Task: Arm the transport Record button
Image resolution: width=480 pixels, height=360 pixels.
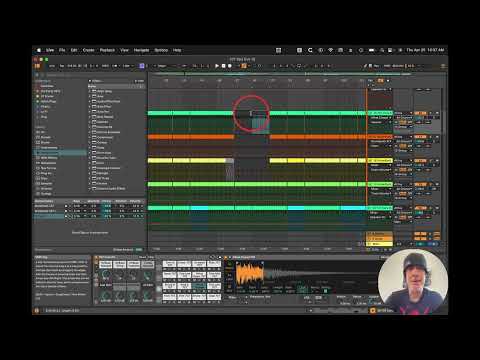Action: [230, 66]
